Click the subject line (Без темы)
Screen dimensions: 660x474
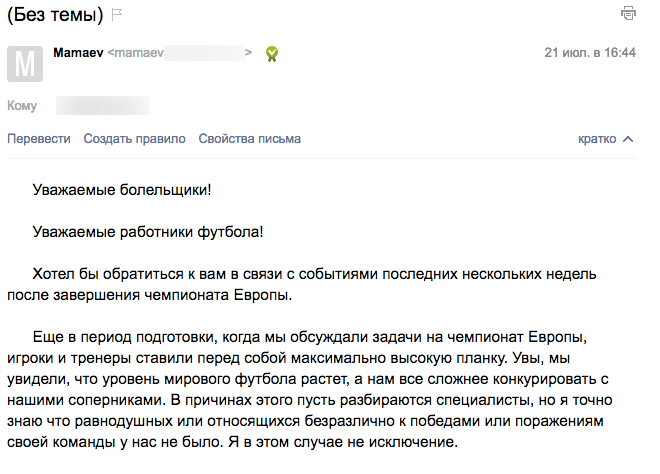55,15
